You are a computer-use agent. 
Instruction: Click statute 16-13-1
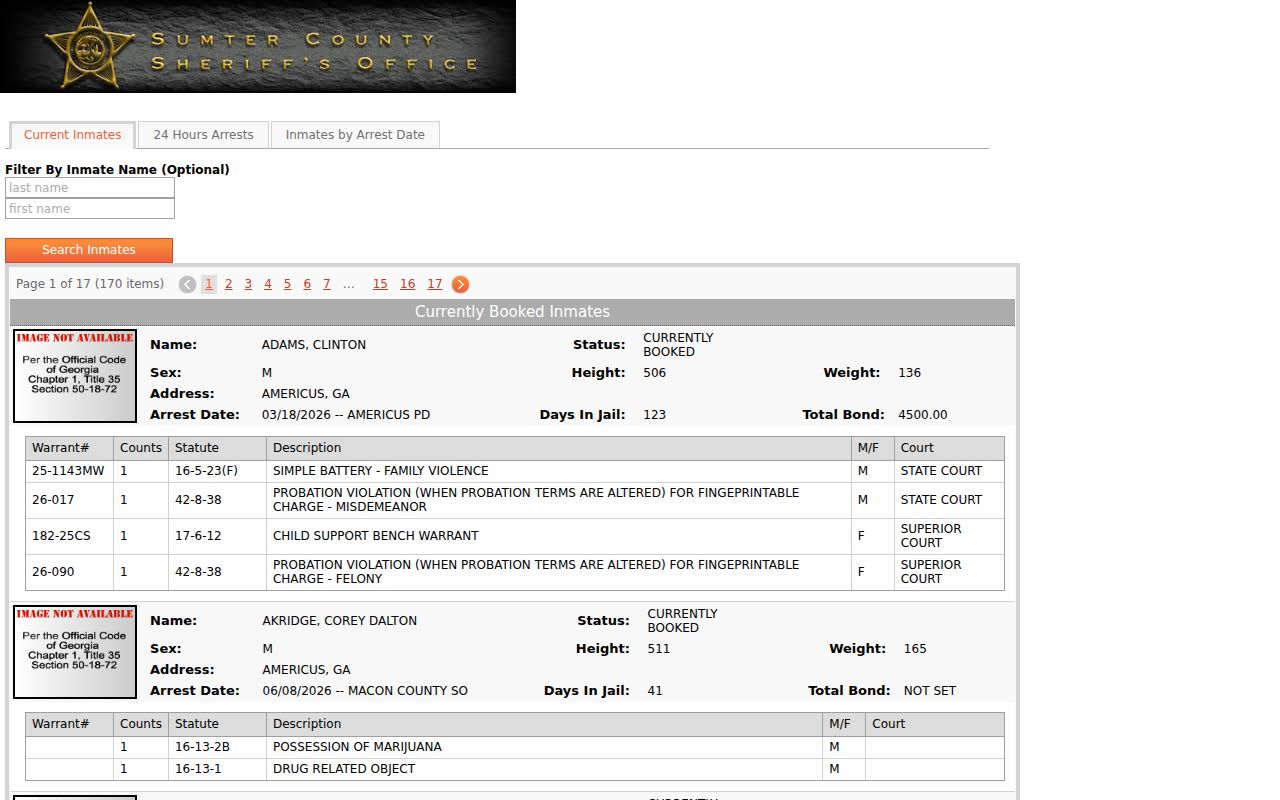click(198, 769)
